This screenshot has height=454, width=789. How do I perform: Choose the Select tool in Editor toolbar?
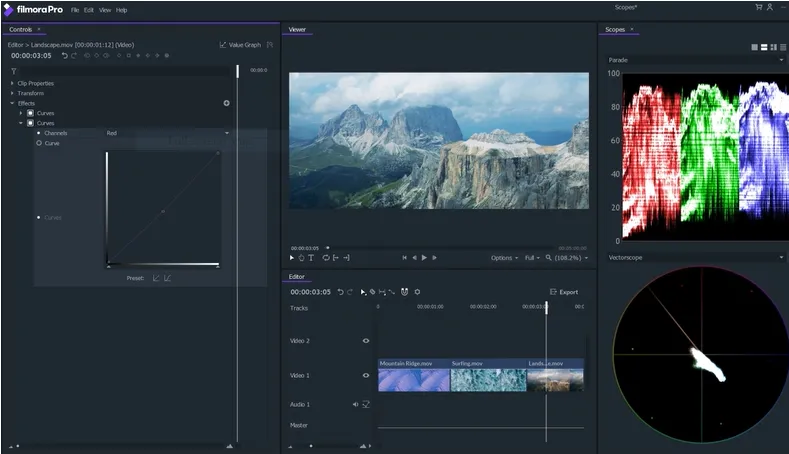[363, 292]
